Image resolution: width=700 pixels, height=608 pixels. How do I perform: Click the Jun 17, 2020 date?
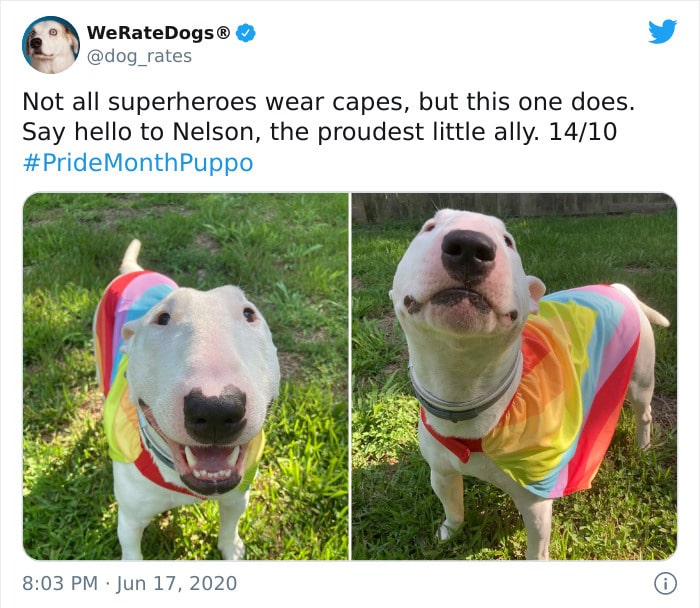[177, 583]
